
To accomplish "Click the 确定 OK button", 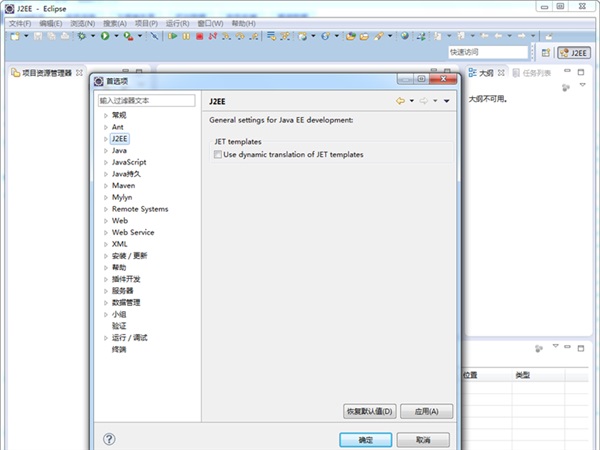I will click(365, 440).
